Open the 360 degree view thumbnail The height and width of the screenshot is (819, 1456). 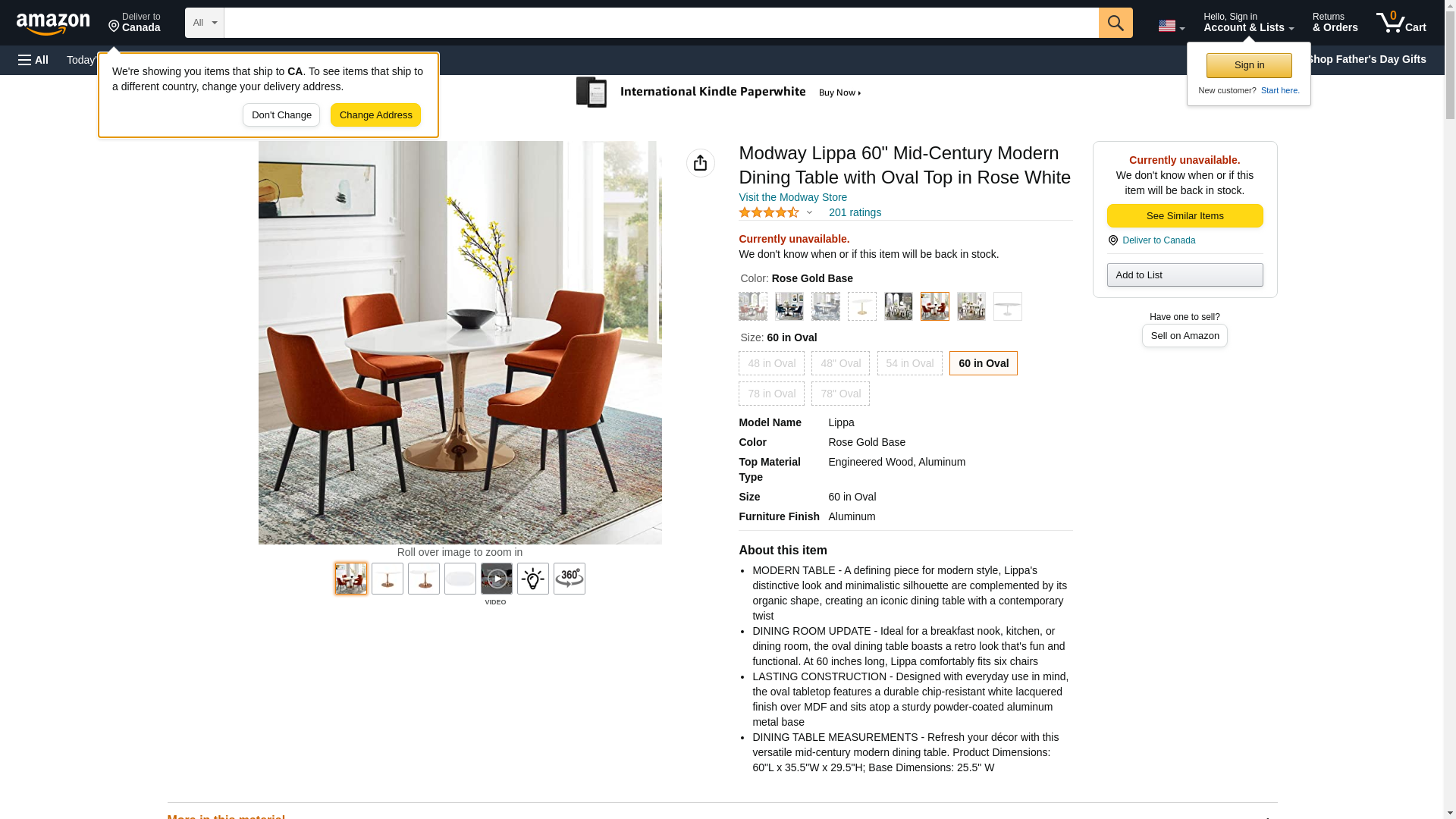pyautogui.click(x=569, y=579)
